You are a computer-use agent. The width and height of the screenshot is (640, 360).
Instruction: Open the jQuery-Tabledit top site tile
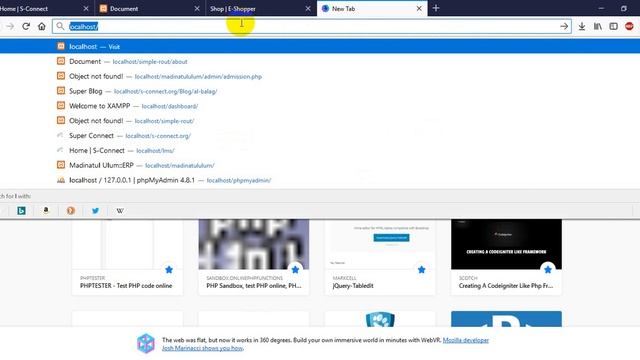380,257
